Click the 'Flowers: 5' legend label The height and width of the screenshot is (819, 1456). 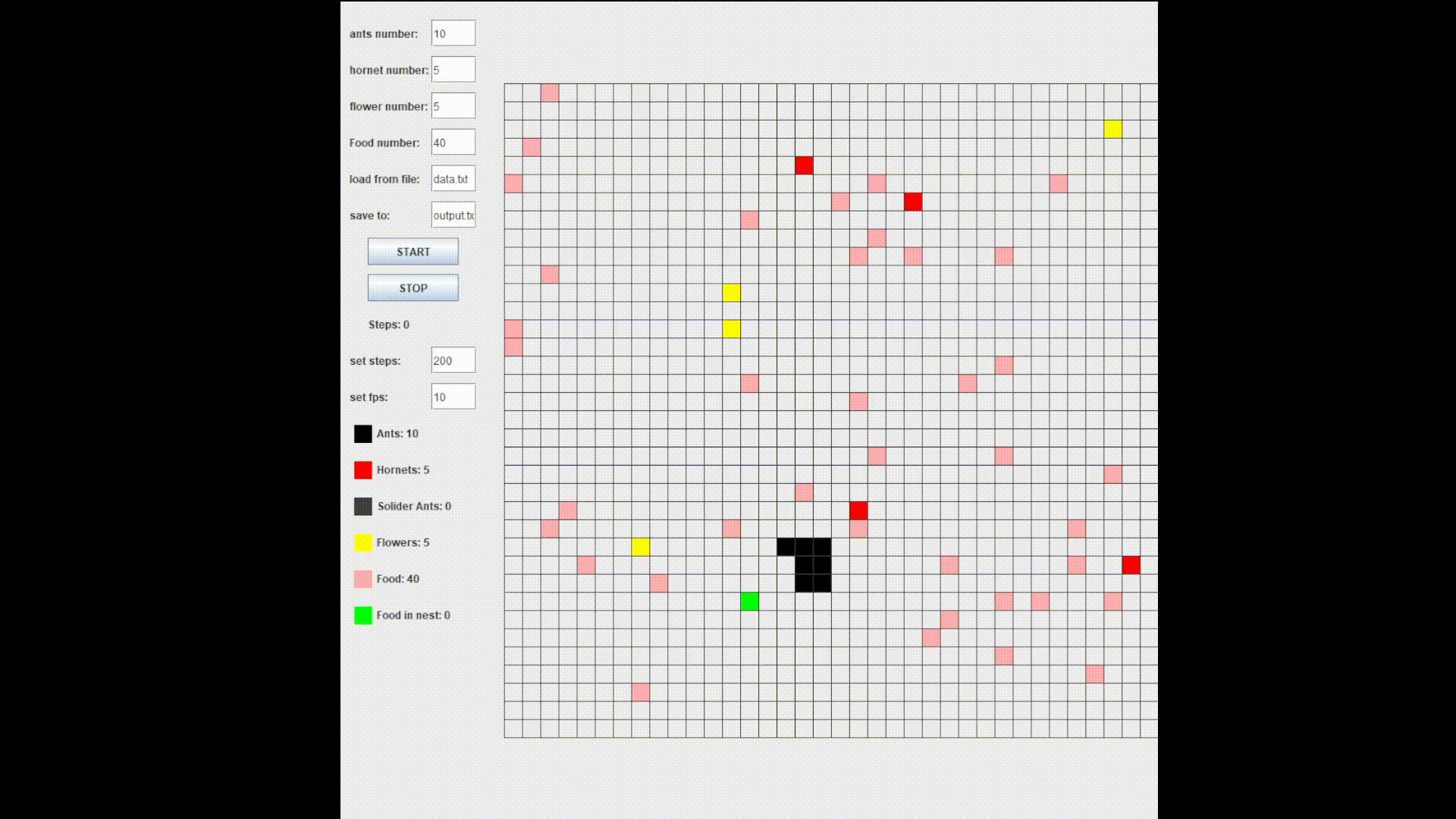(x=403, y=543)
